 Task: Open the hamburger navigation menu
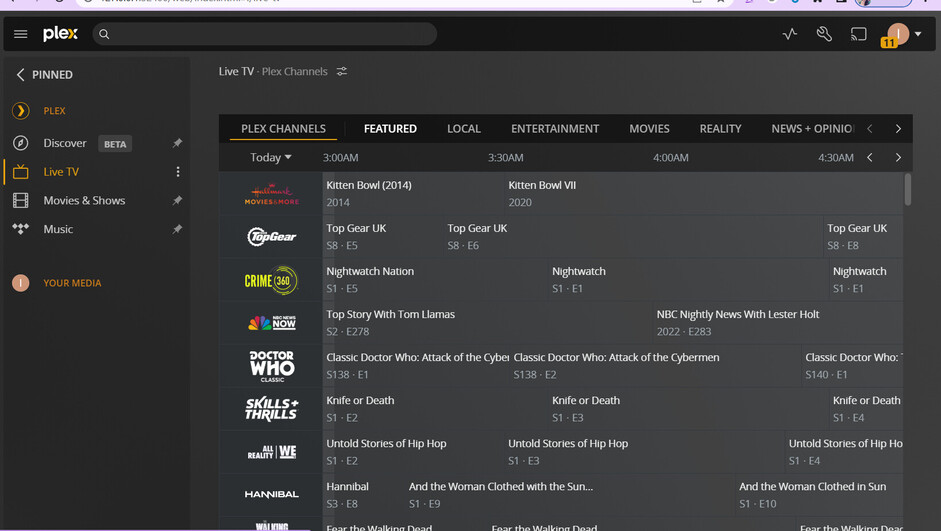(x=20, y=34)
